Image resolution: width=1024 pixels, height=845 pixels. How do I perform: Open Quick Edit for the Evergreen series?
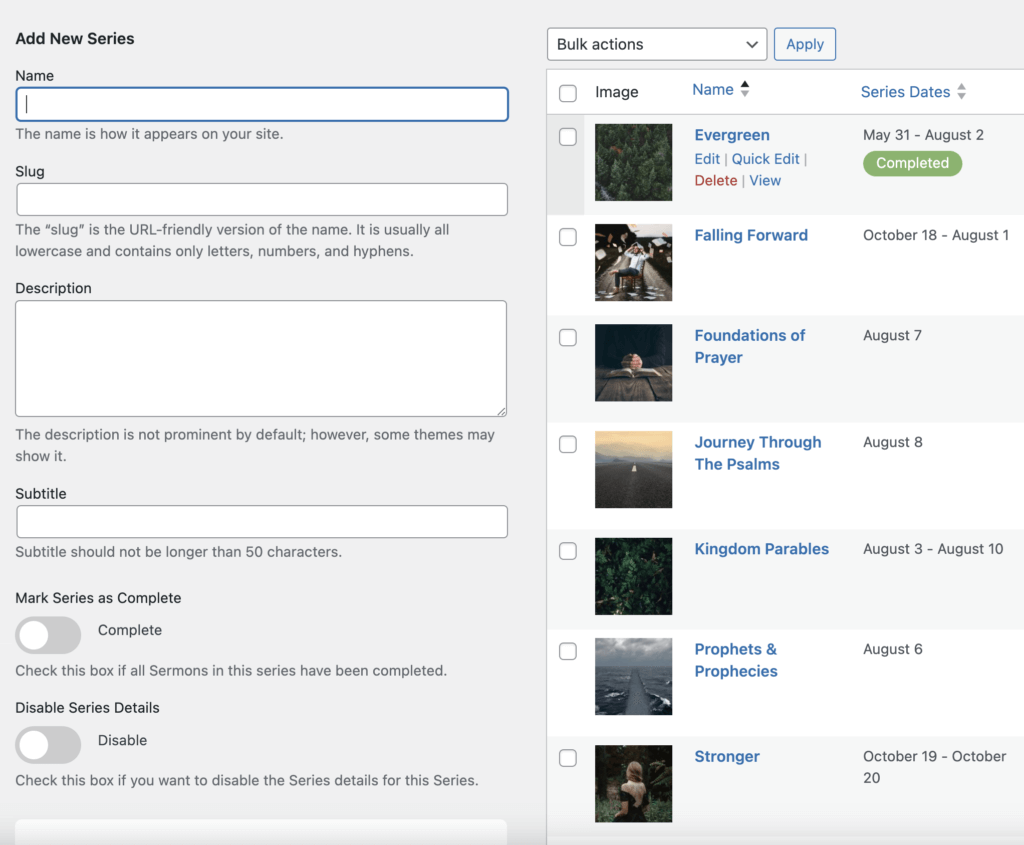(x=765, y=159)
